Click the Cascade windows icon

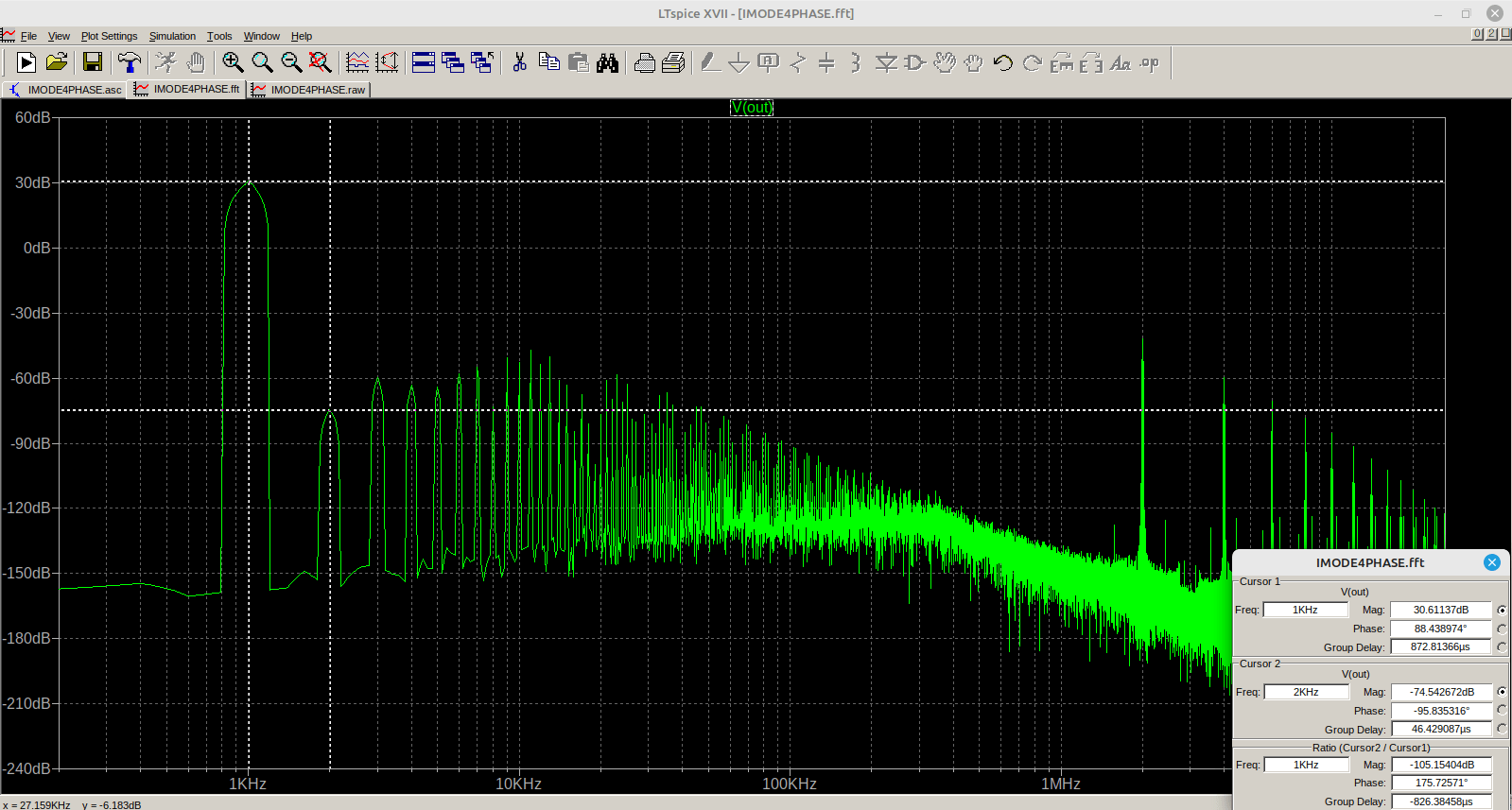[453, 62]
